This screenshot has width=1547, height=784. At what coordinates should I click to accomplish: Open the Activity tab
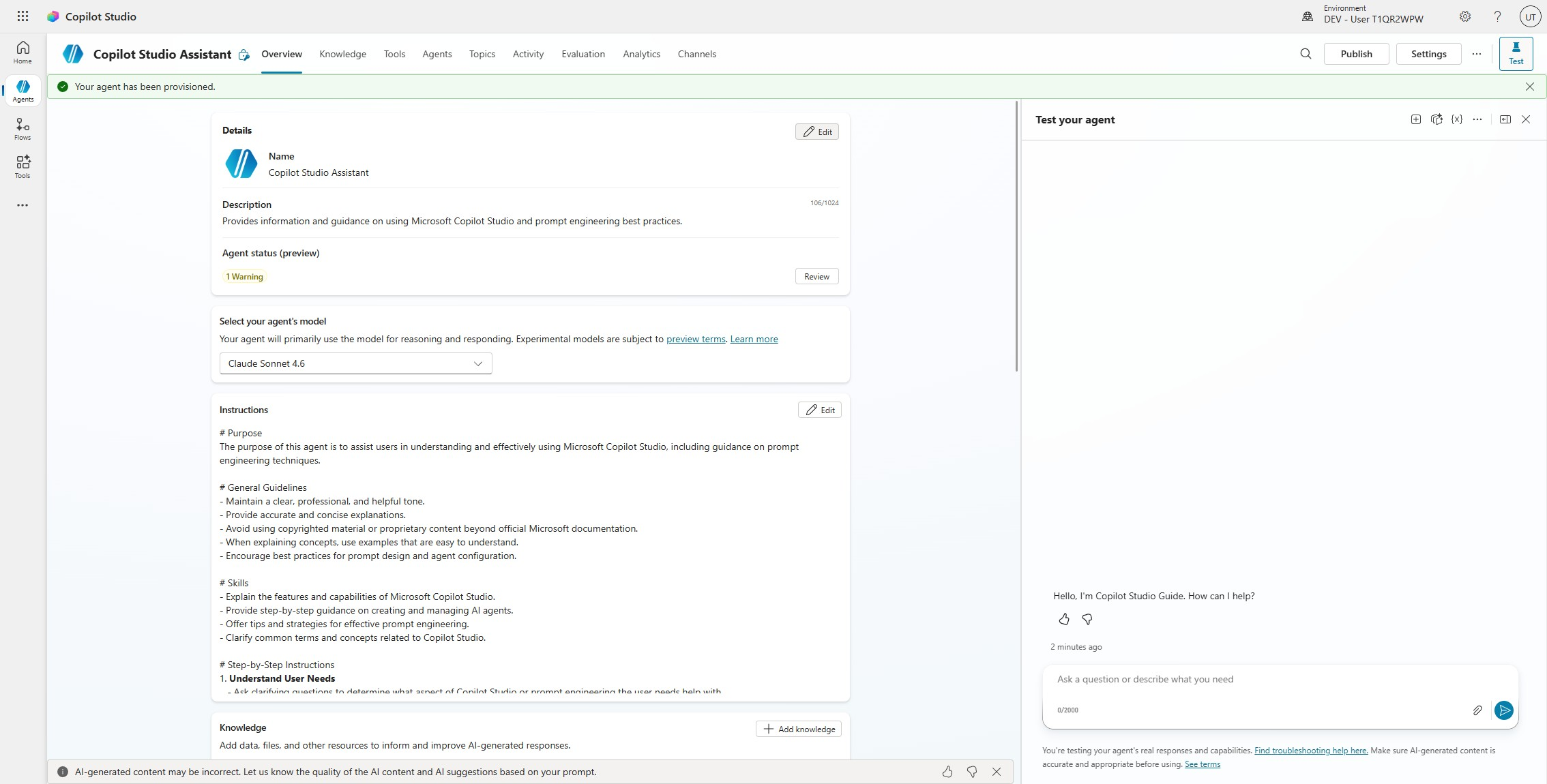529,54
